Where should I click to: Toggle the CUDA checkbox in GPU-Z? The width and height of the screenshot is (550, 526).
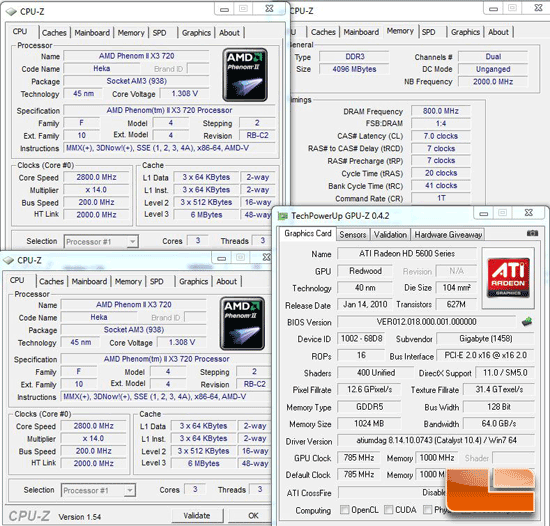click(x=388, y=510)
